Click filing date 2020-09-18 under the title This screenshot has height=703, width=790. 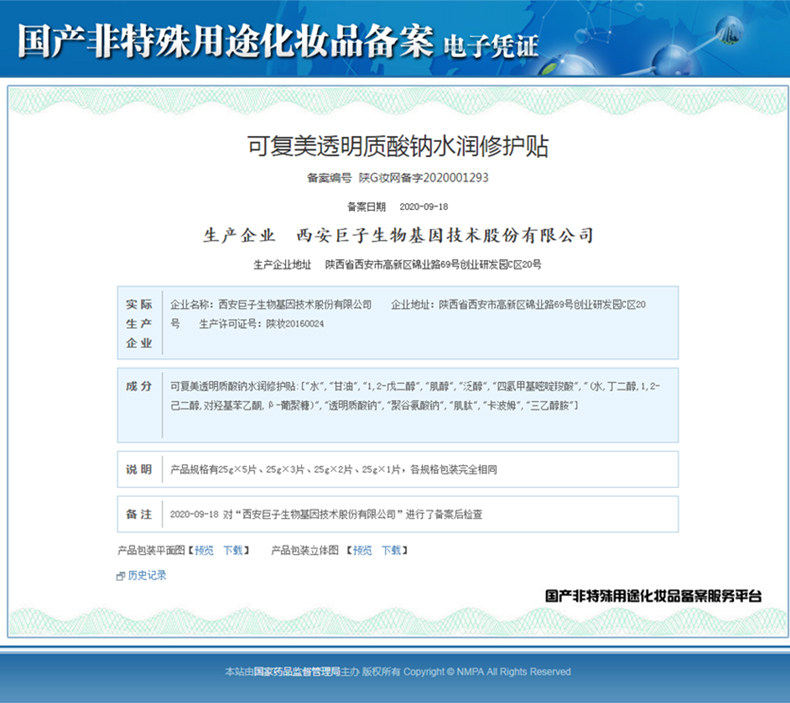(424, 207)
